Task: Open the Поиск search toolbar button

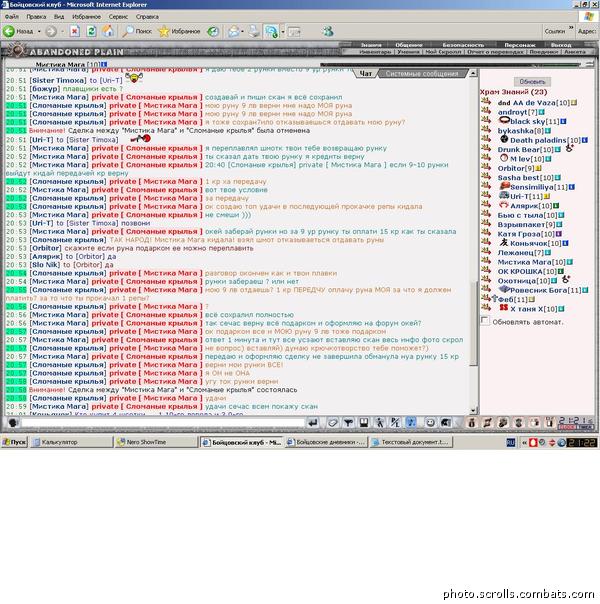Action: coord(137,31)
